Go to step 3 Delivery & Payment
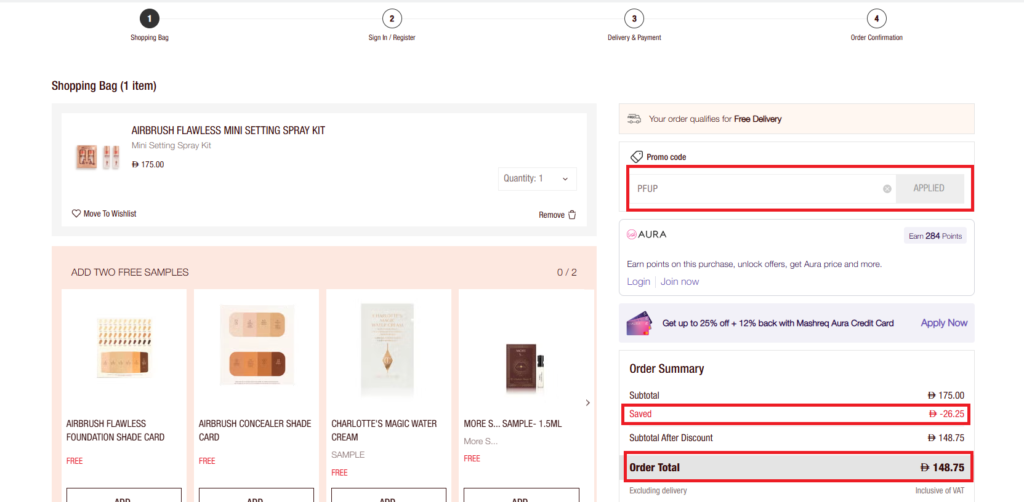1024x502 pixels. 633,18
